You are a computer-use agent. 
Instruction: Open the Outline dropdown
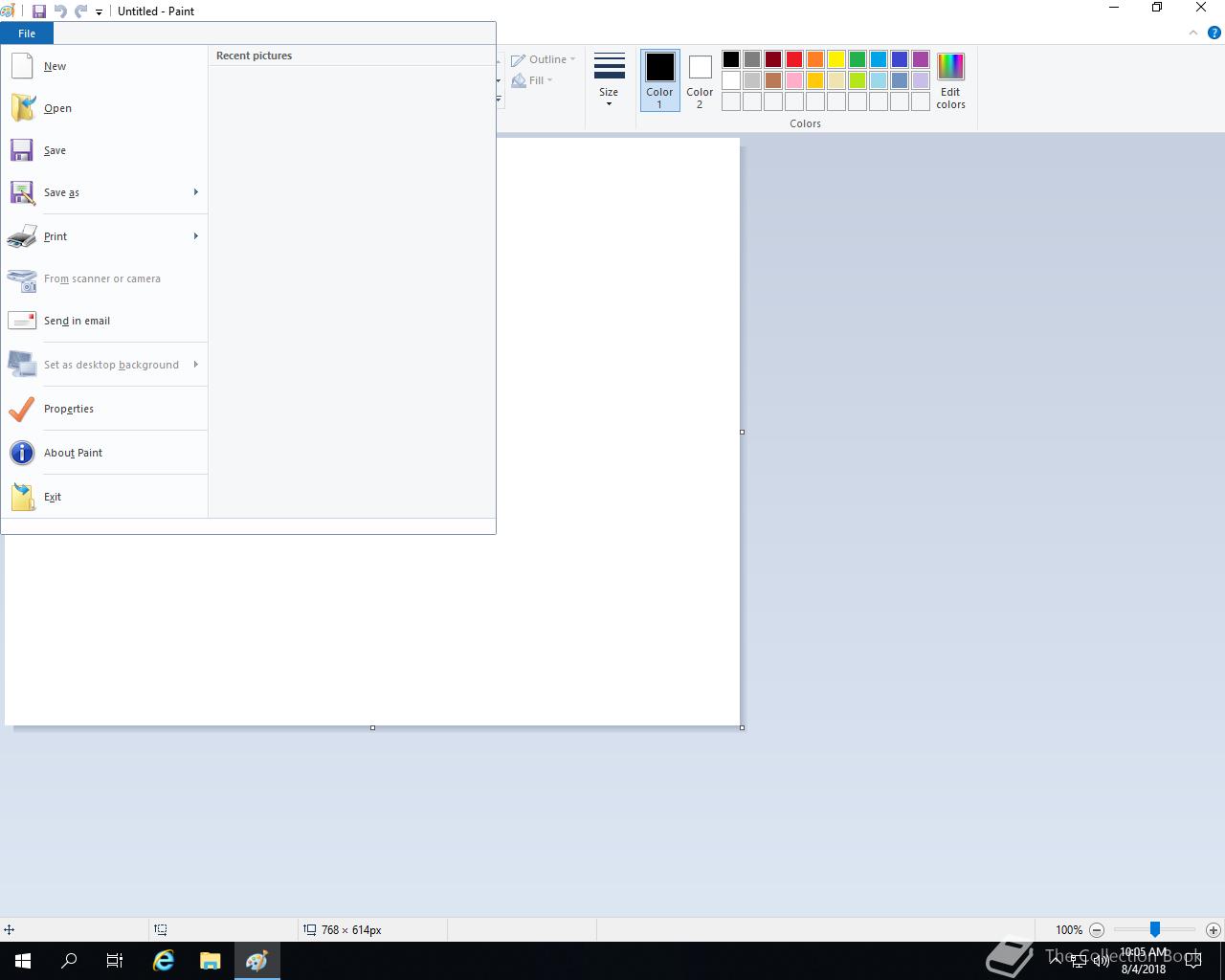click(544, 59)
